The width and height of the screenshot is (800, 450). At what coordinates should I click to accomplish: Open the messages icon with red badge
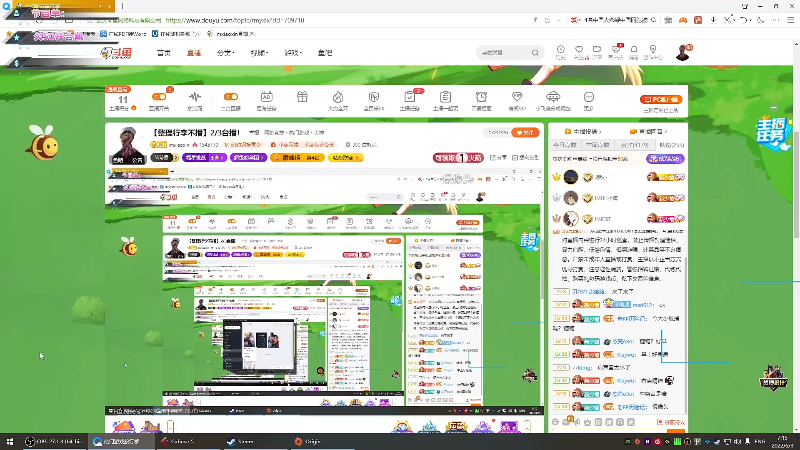(x=616, y=49)
